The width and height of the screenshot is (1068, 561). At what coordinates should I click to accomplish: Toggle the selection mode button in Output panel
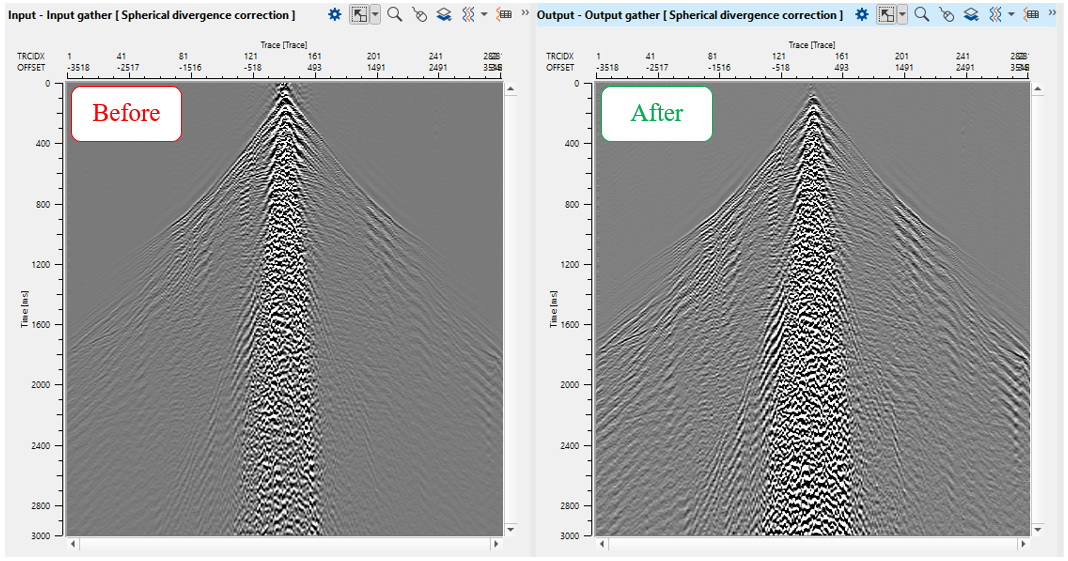click(885, 15)
